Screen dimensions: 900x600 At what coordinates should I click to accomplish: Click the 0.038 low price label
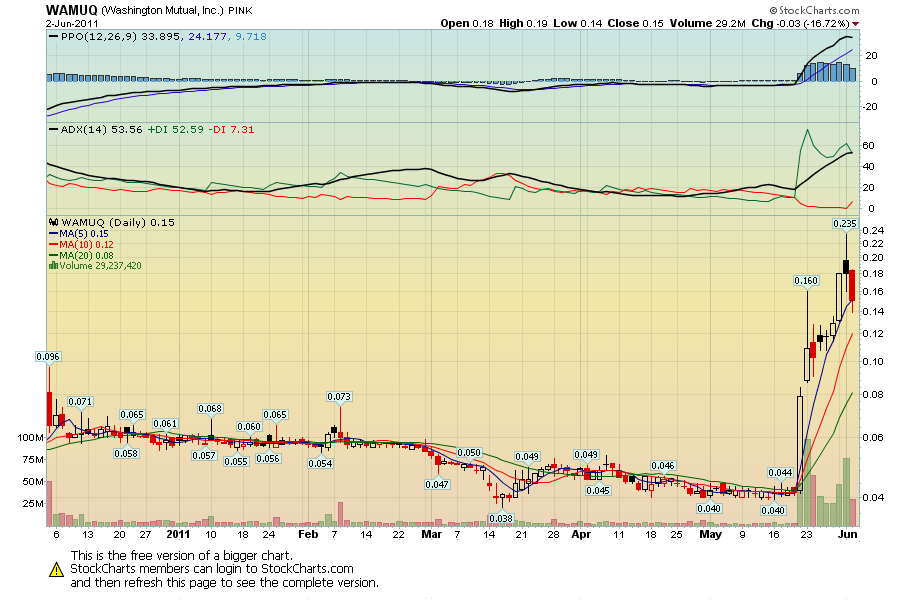click(500, 518)
